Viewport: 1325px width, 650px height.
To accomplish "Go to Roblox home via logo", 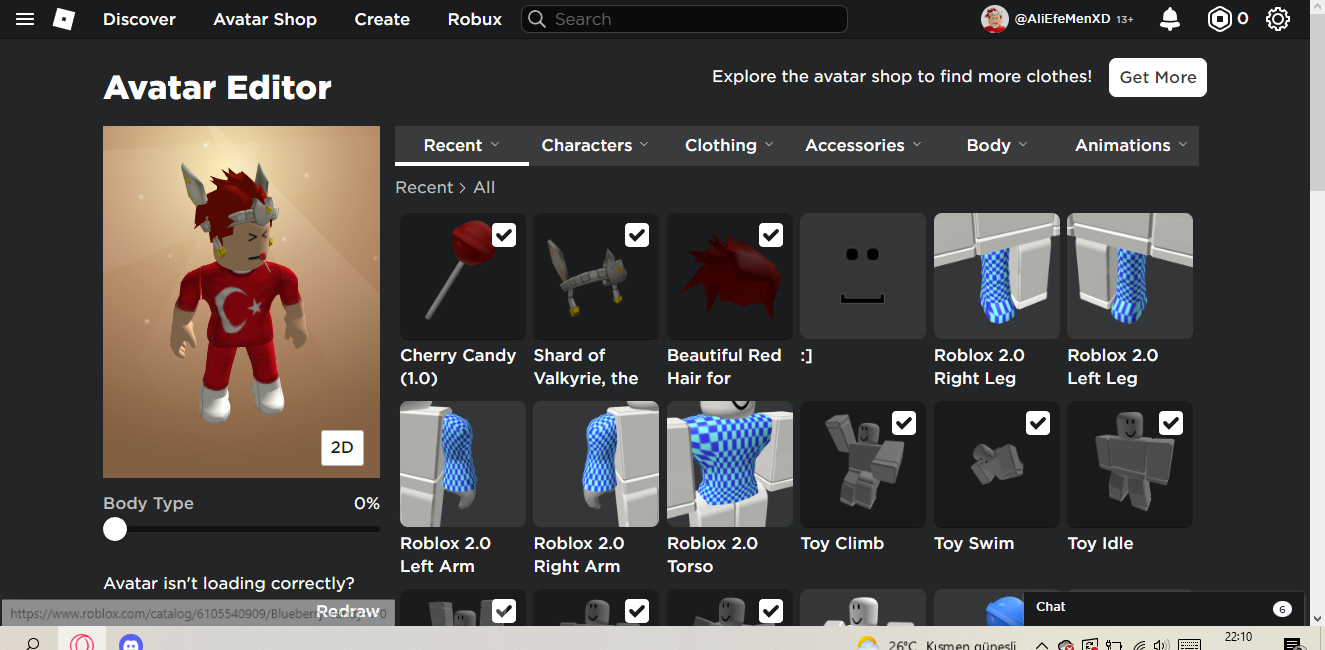I will pyautogui.click(x=64, y=19).
